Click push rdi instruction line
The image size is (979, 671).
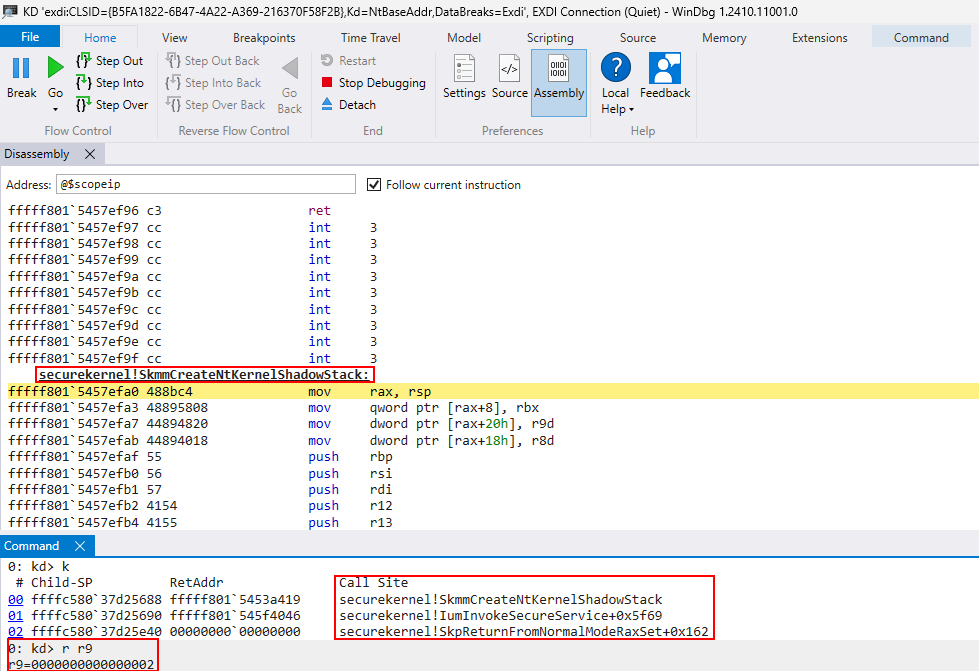(x=200, y=489)
